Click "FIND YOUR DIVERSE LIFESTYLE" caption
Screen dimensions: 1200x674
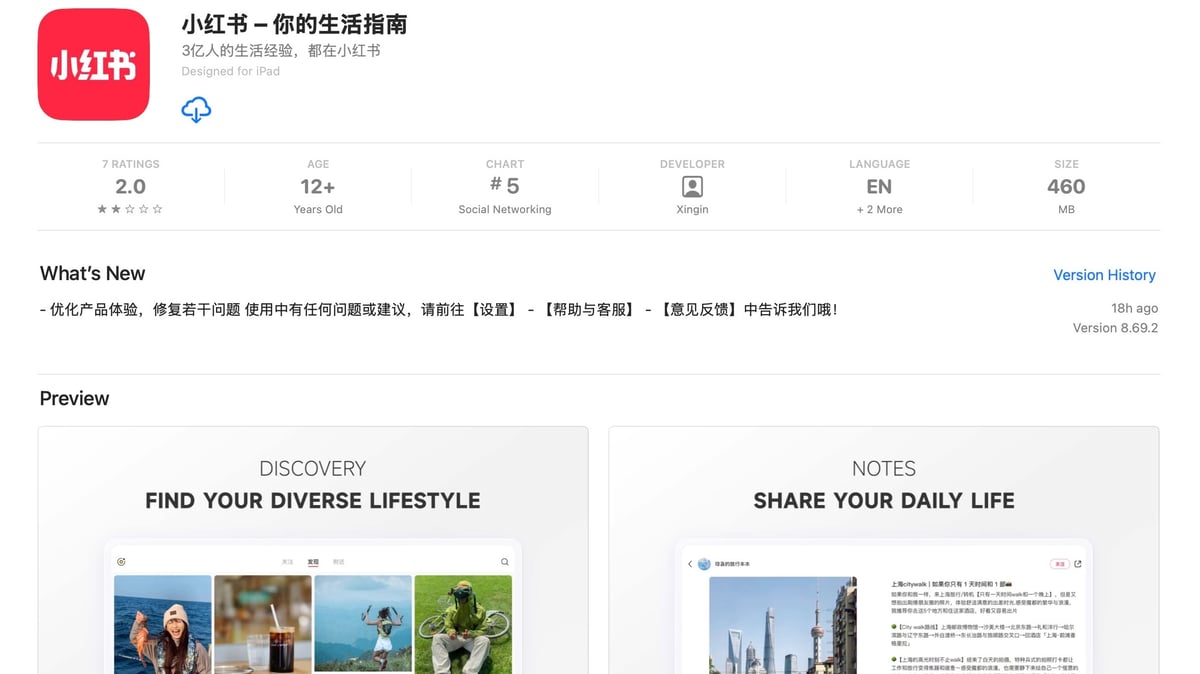tap(313, 501)
